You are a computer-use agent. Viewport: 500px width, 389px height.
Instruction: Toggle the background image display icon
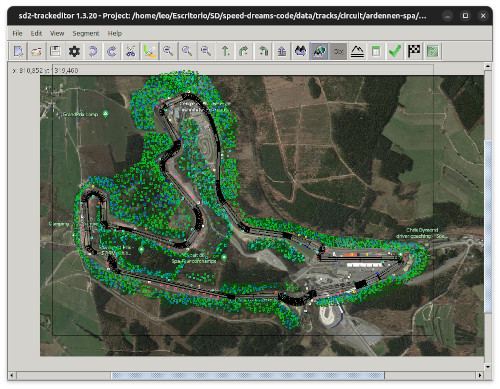[x=319, y=51]
